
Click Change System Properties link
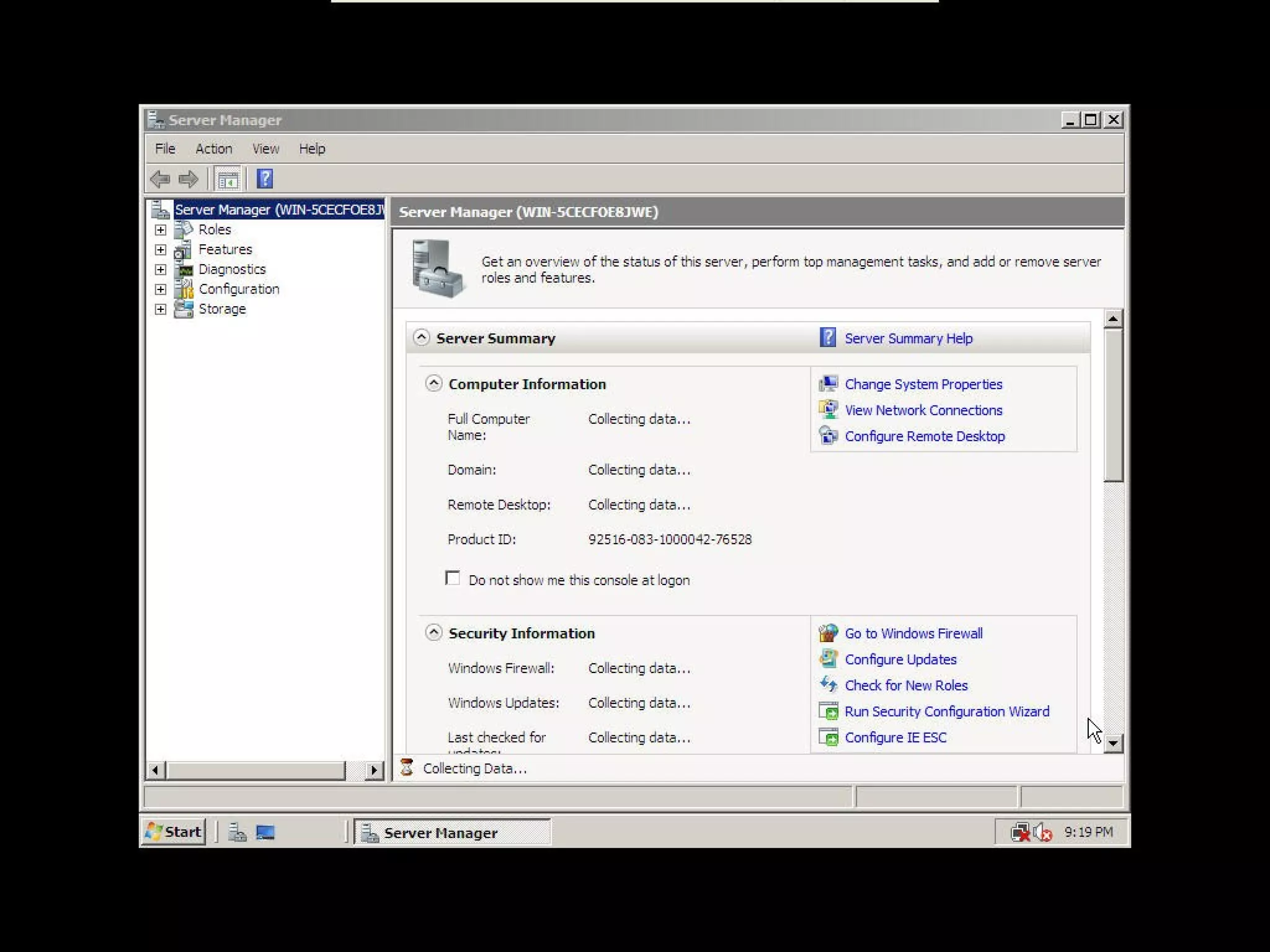coord(923,384)
